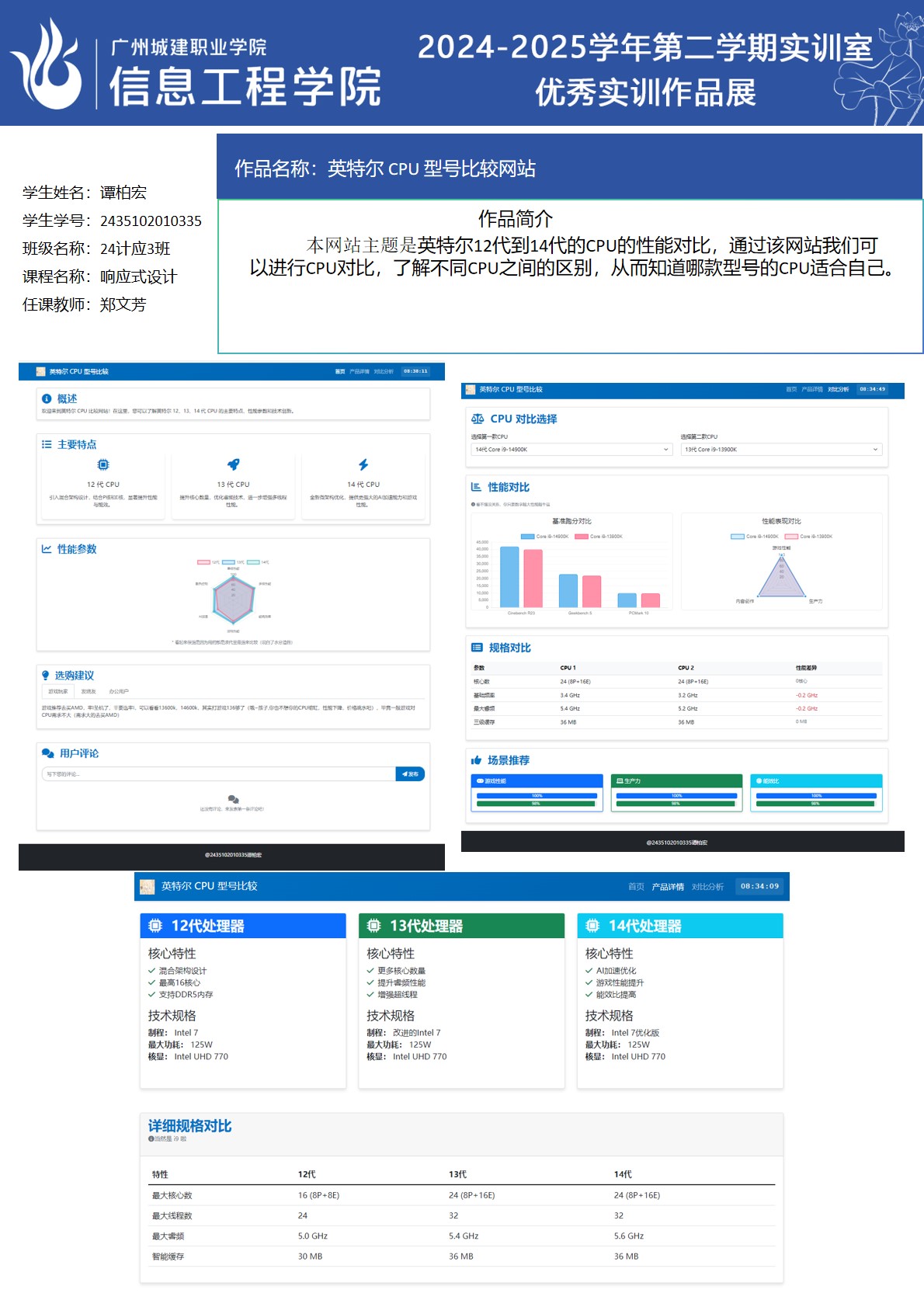Image resolution: width=924 pixels, height=1307 pixels.
Task: Click the chip icon in 13代处理器 green header
Action: click(x=374, y=926)
